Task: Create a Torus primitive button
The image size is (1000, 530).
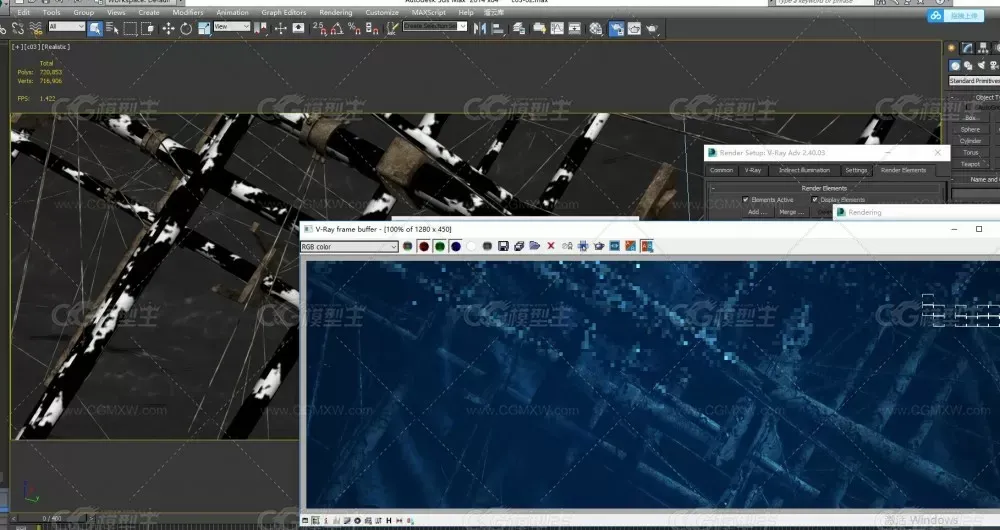Action: click(970, 152)
